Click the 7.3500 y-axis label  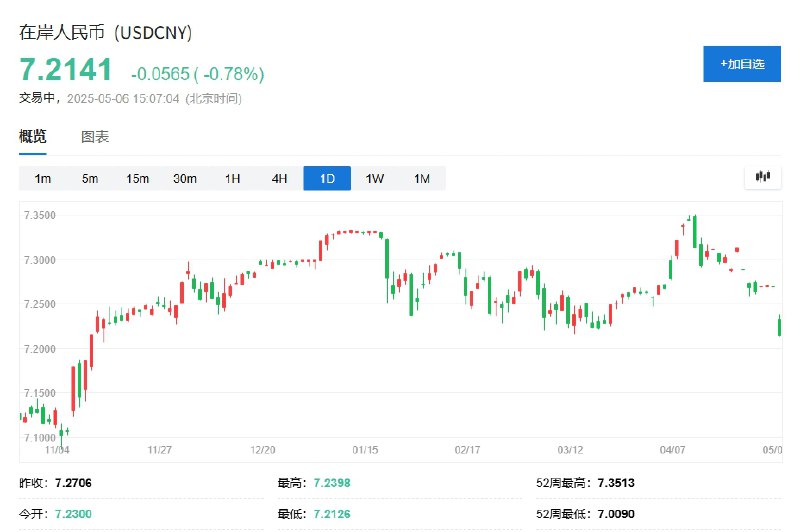tap(40, 215)
